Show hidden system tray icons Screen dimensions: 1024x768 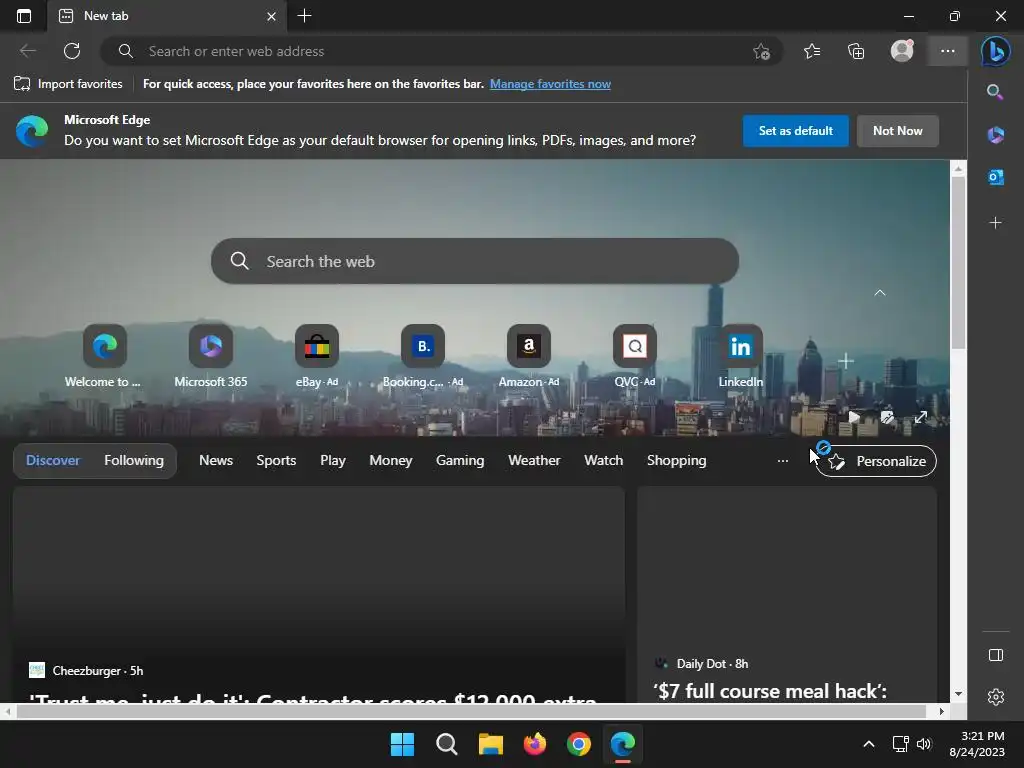869,744
